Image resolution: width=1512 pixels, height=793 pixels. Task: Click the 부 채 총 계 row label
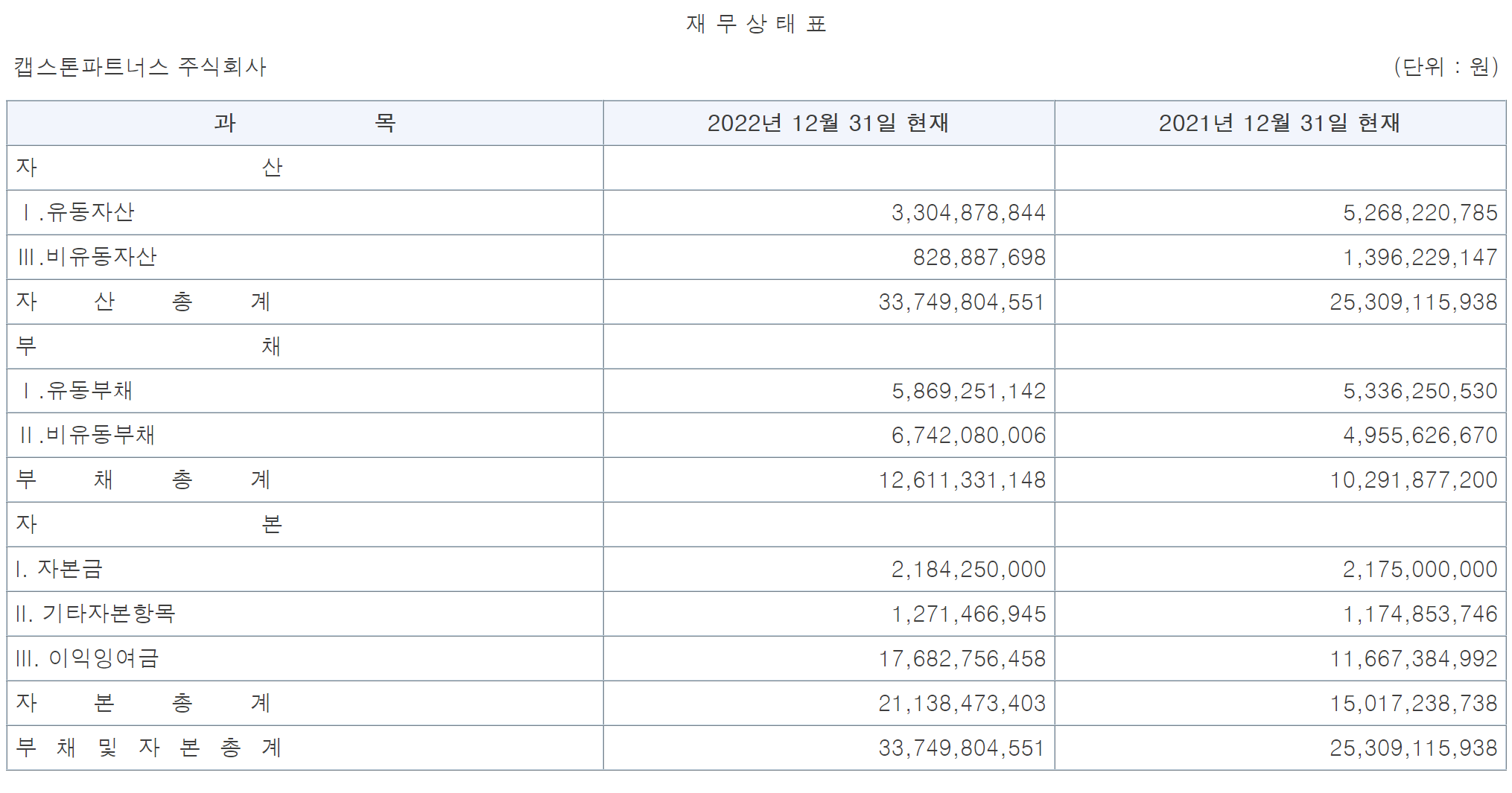pos(143,480)
